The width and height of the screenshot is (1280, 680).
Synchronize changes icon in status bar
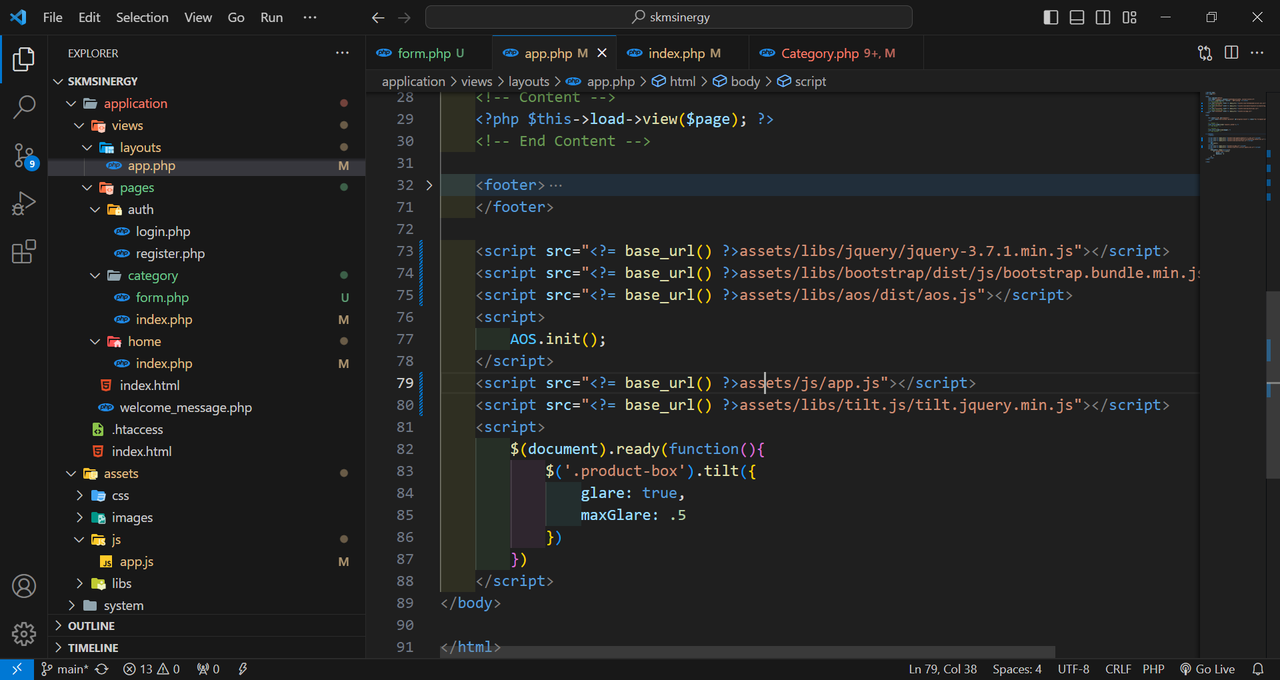click(x=101, y=669)
